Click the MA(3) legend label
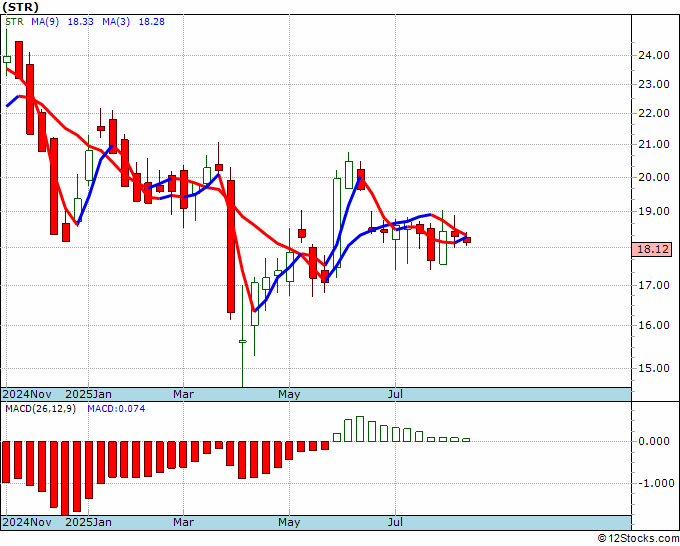This screenshot has height=546, width=680. [116, 22]
